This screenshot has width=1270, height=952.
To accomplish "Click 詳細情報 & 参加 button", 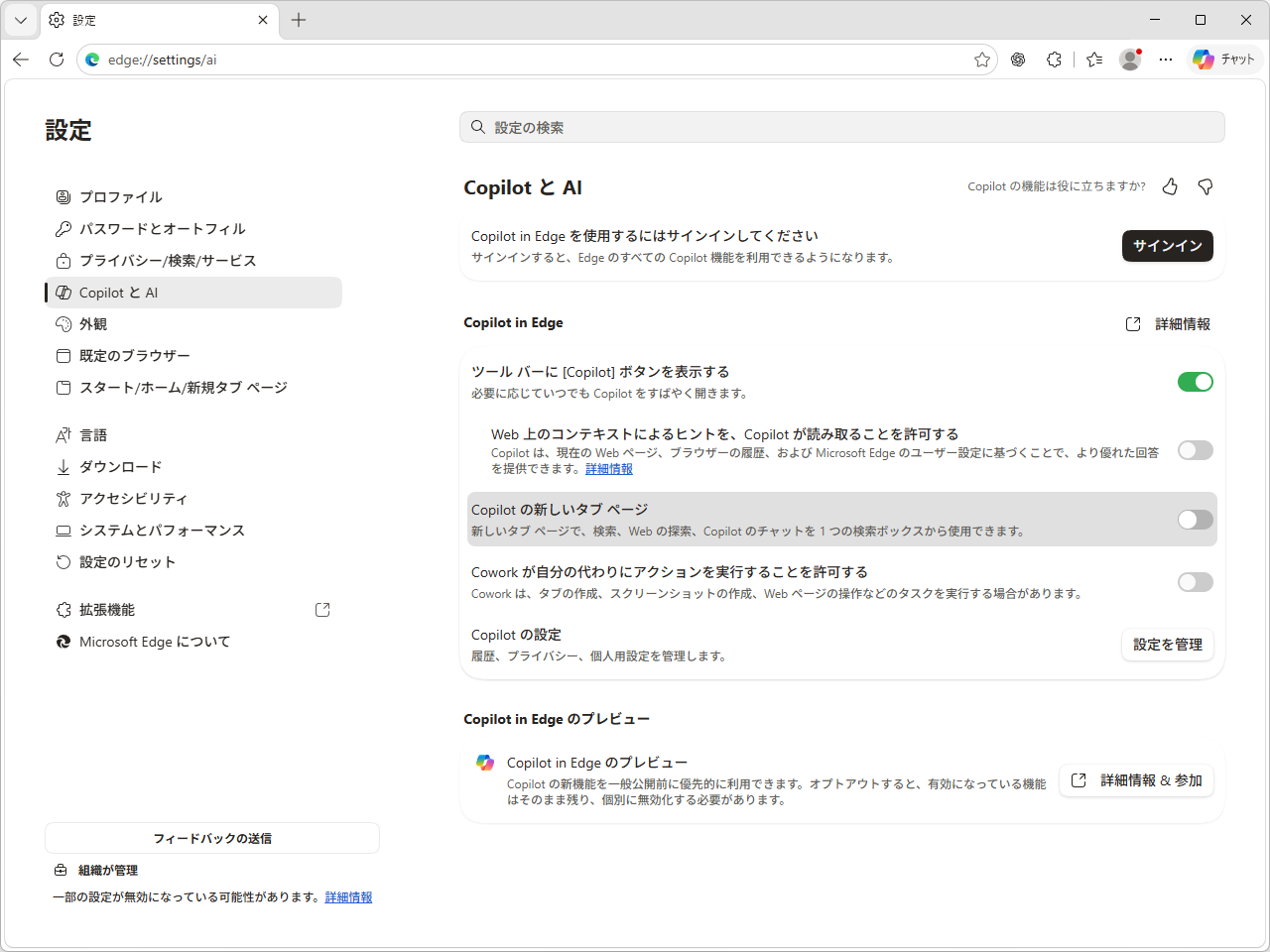I will point(1136,780).
